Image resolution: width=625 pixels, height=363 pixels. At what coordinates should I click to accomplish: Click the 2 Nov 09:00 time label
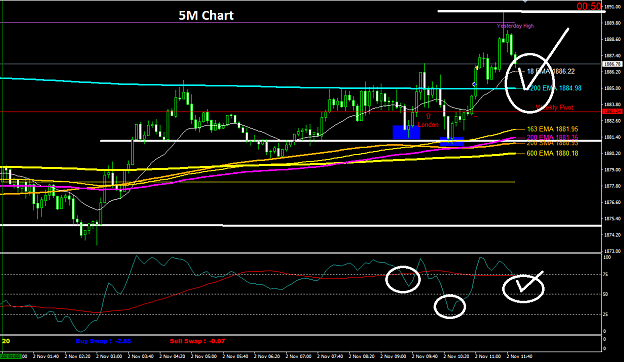(x=393, y=356)
